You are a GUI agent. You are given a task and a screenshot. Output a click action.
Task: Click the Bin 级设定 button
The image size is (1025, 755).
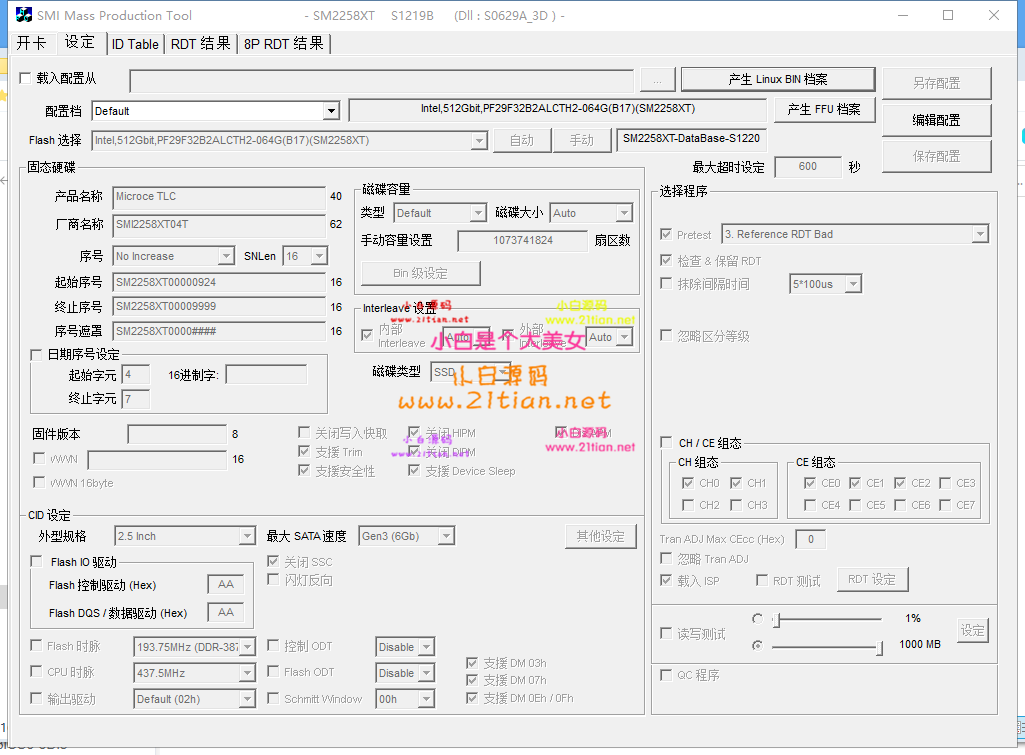pos(420,273)
